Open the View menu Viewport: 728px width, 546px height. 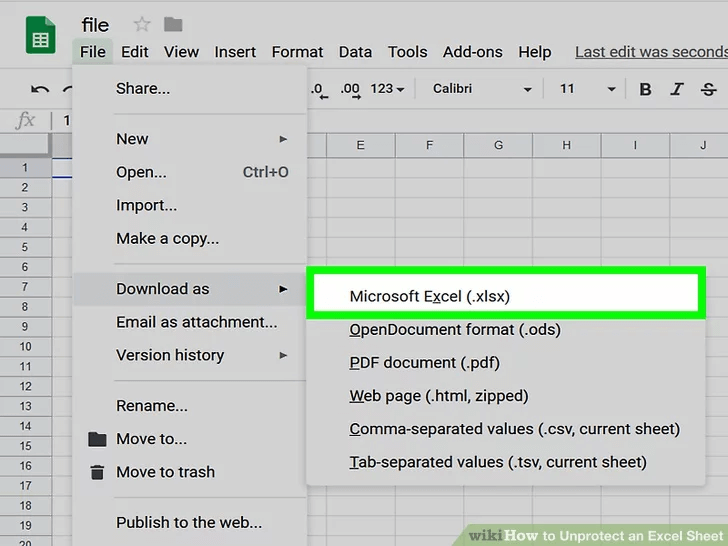point(181,52)
